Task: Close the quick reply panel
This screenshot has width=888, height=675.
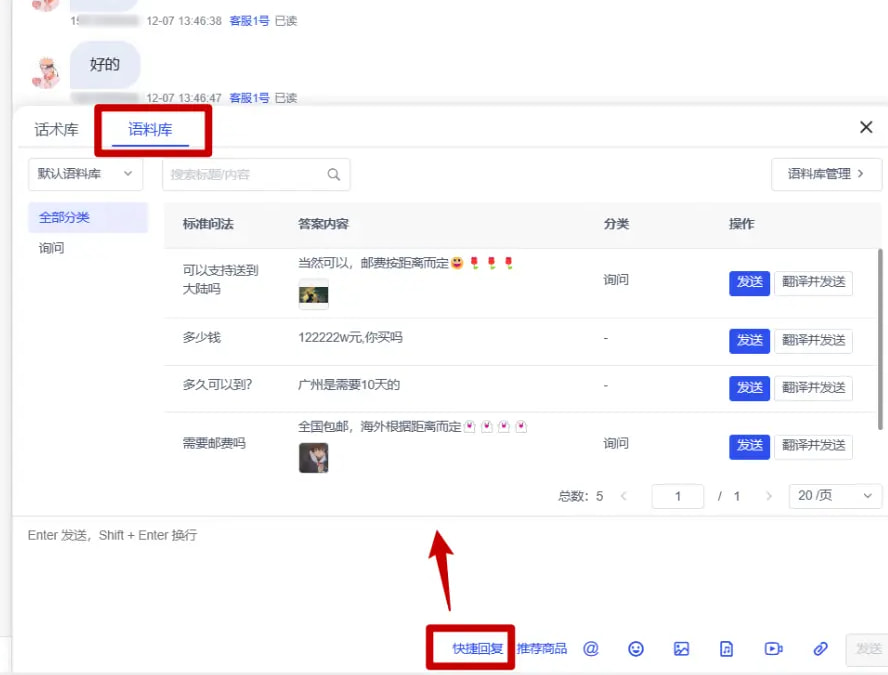Action: (866, 127)
